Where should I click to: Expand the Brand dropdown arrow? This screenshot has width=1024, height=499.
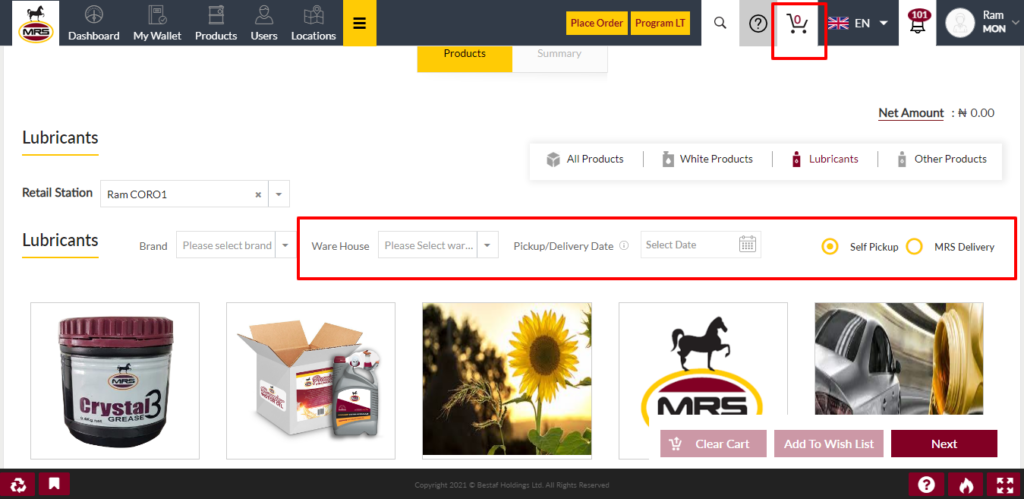(285, 246)
